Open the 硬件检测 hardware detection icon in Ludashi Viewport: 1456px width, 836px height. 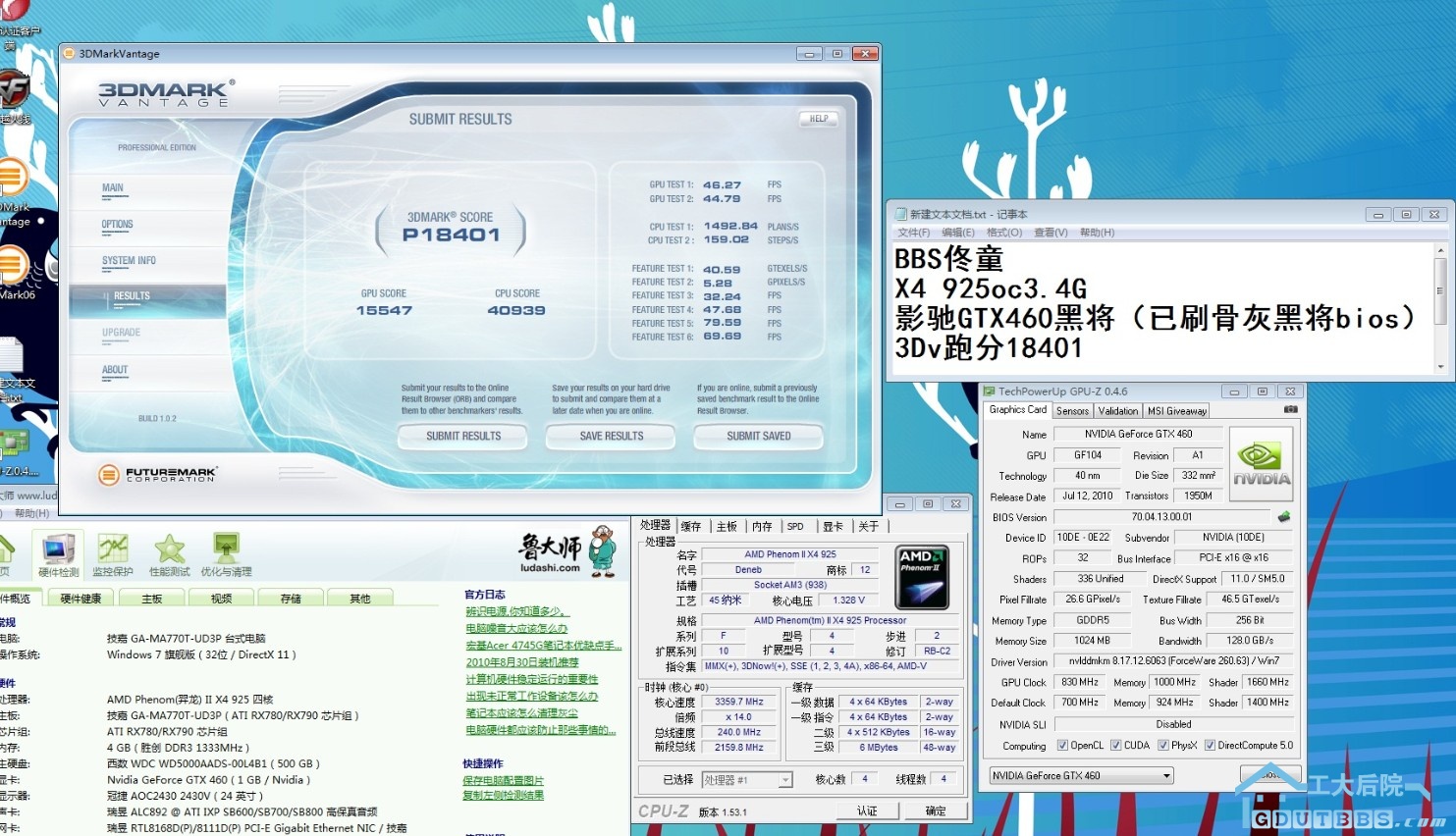(x=58, y=554)
